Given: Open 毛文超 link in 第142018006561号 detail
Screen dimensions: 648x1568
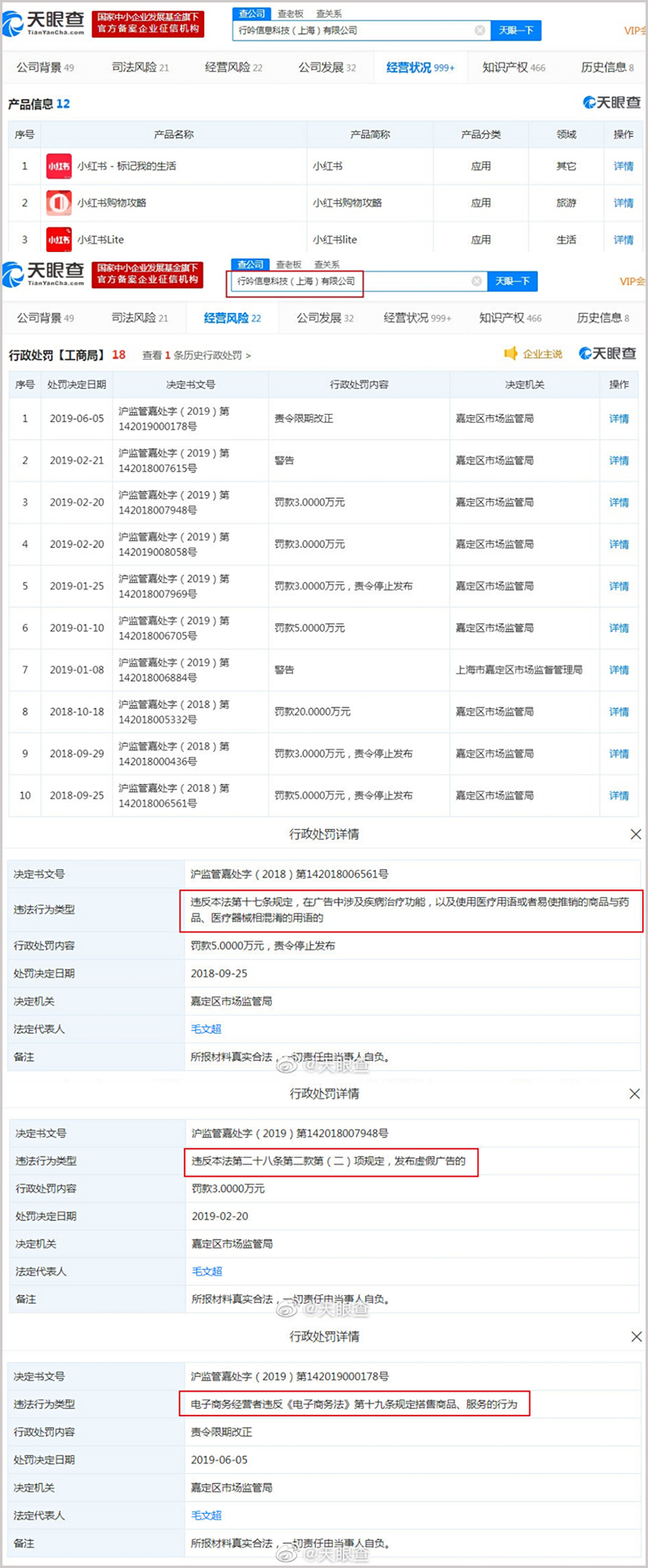Looking at the screenshot, I should pyautogui.click(x=206, y=1028).
